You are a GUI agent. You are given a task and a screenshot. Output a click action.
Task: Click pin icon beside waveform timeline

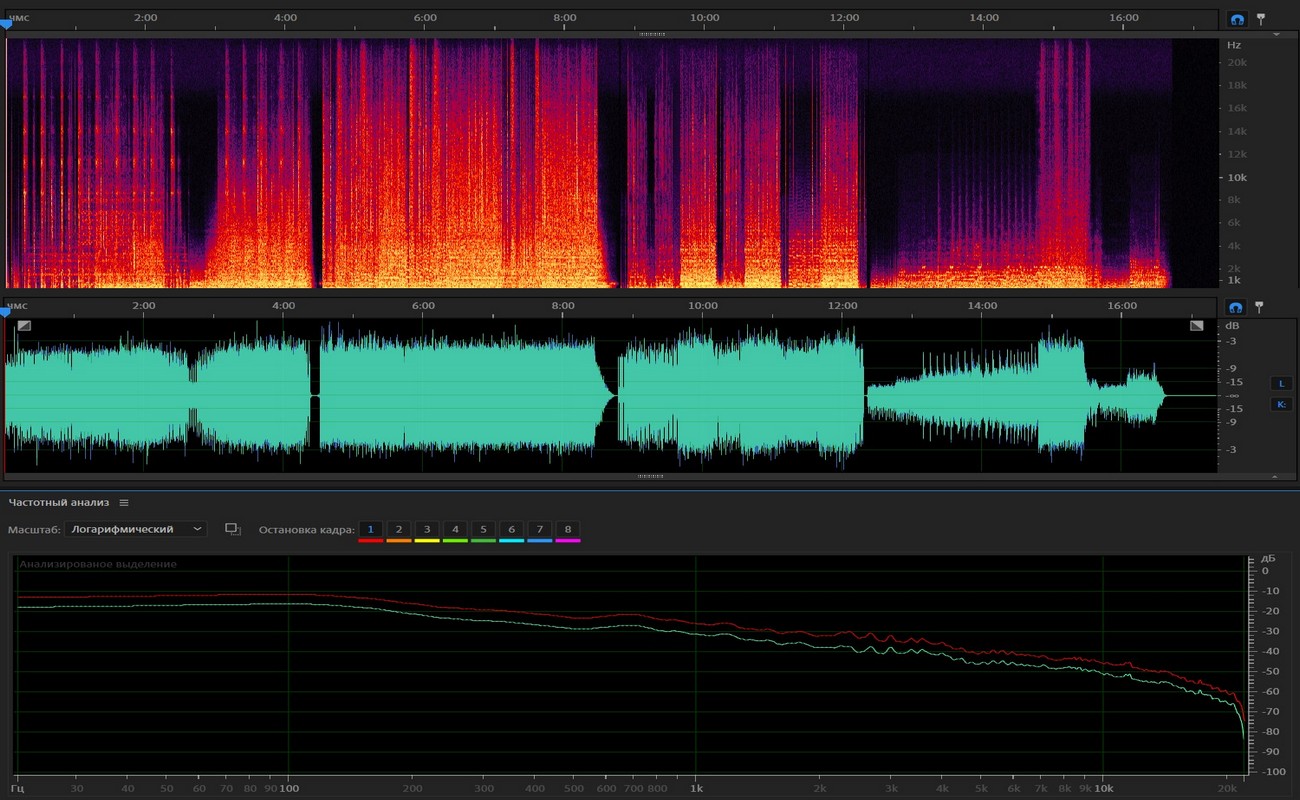pyautogui.click(x=1260, y=307)
